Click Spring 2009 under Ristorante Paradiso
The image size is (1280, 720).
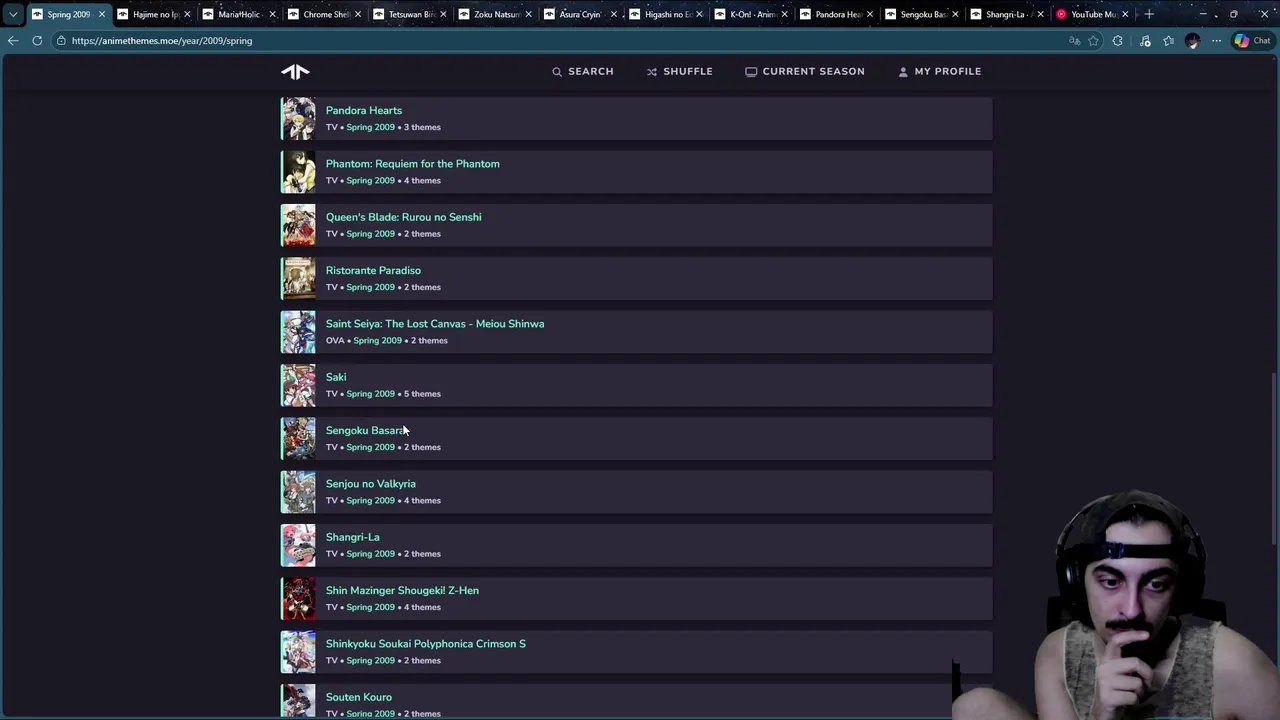pos(370,287)
